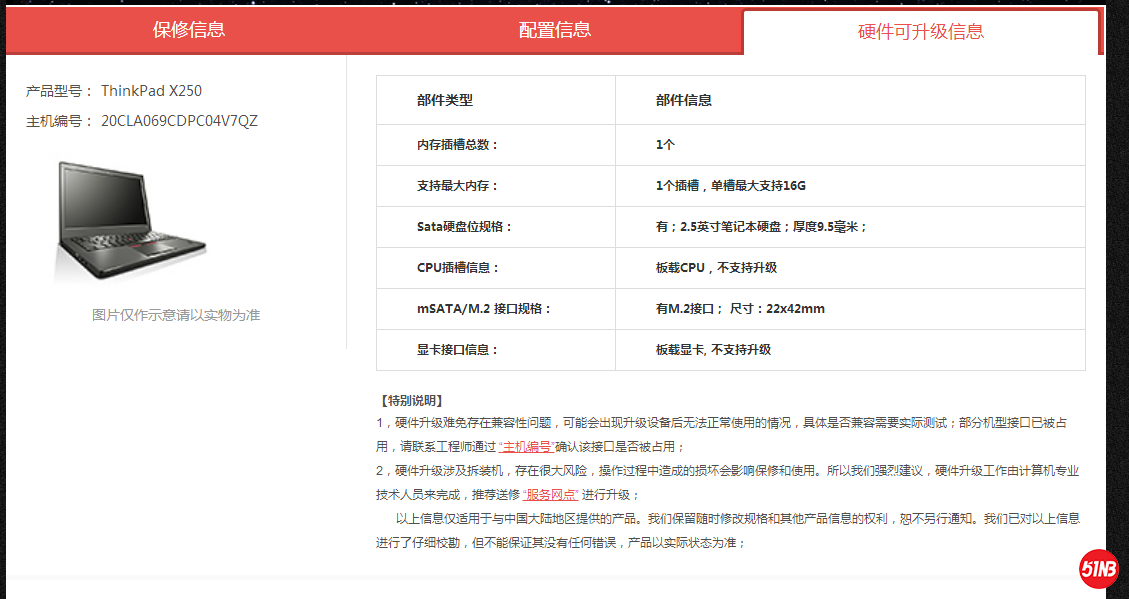Click the 部件类型 column header

pos(445,100)
